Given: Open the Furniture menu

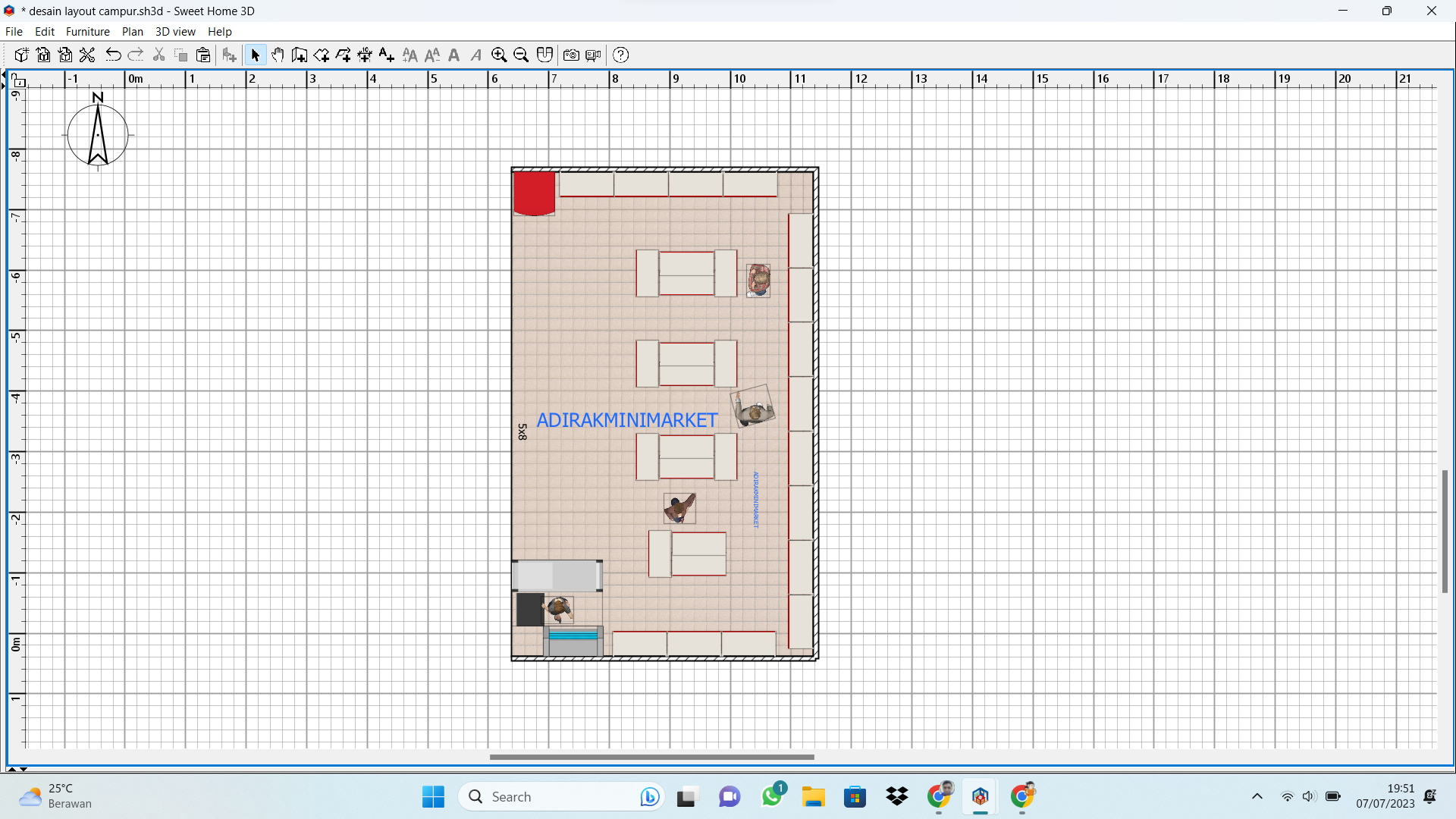Looking at the screenshot, I should [x=87, y=32].
